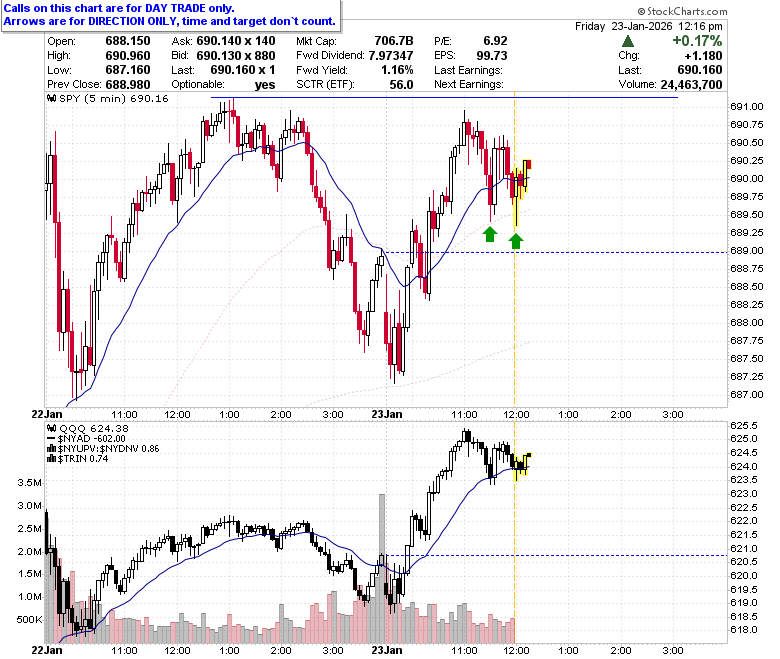Screen dimensions: 780x659
Task: Click the $NYAD -602.00 legend entry
Action: pyautogui.click(x=86, y=439)
